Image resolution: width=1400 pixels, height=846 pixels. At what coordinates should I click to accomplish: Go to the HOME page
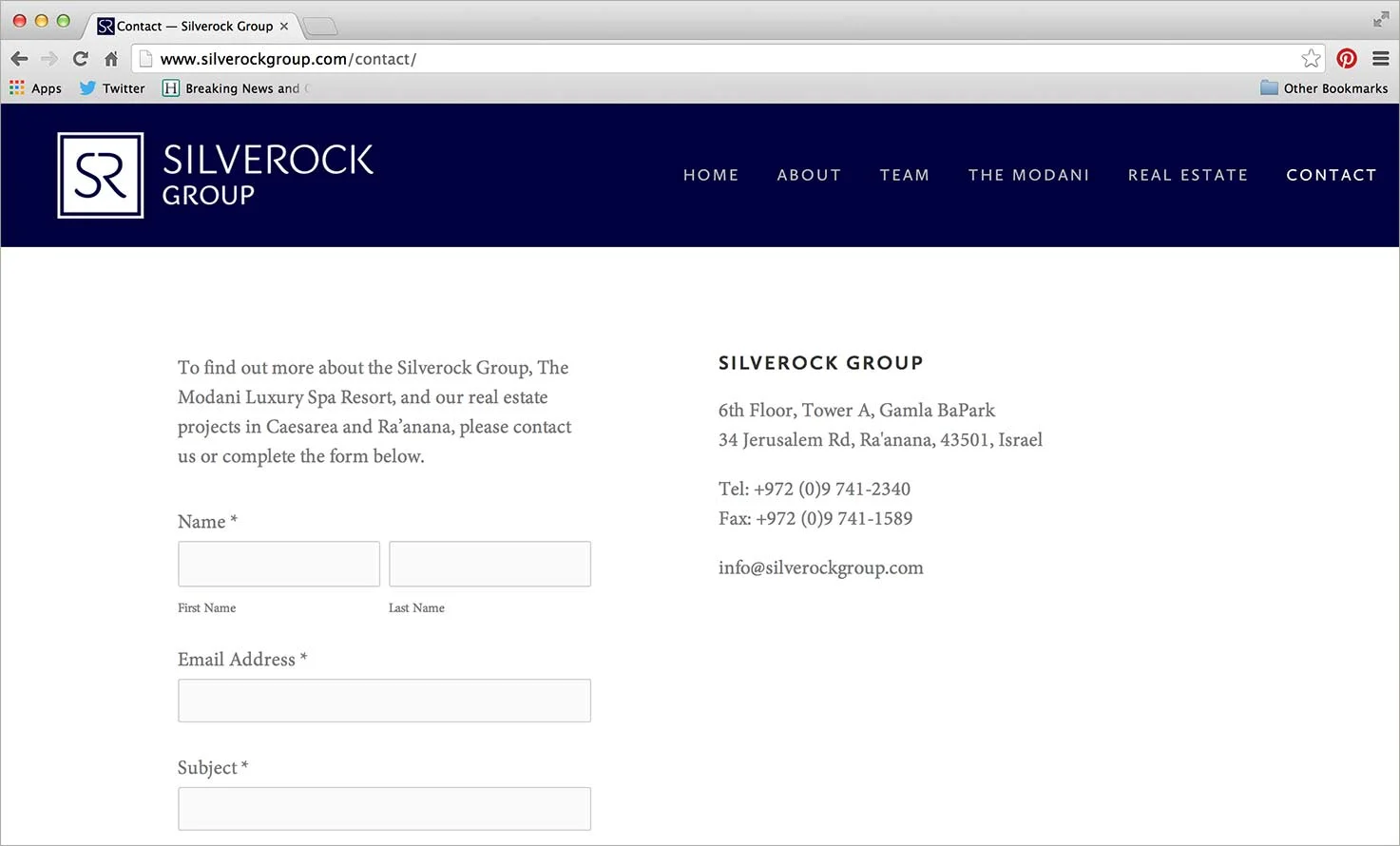(x=711, y=175)
